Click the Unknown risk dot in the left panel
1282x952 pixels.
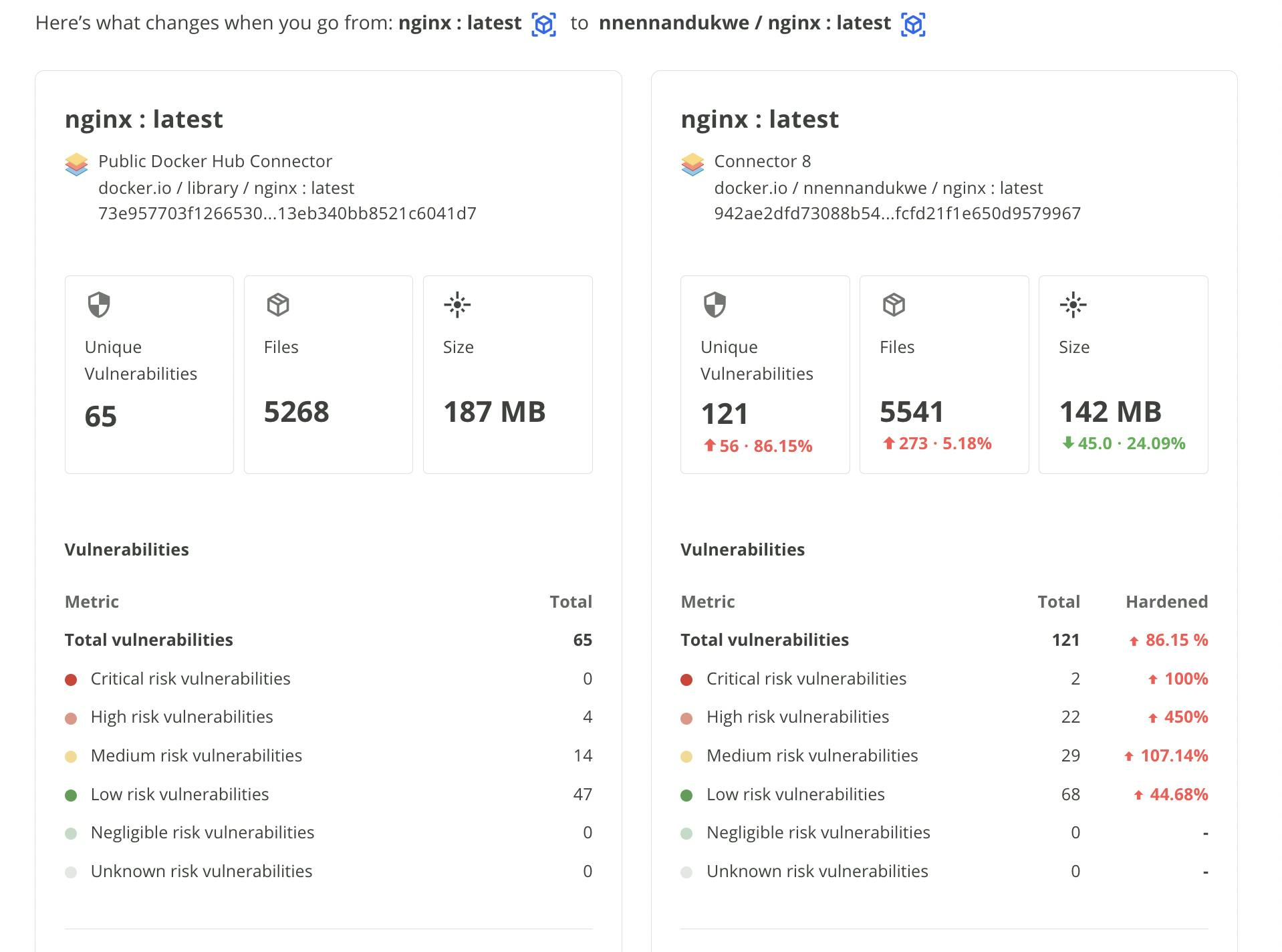[71, 872]
